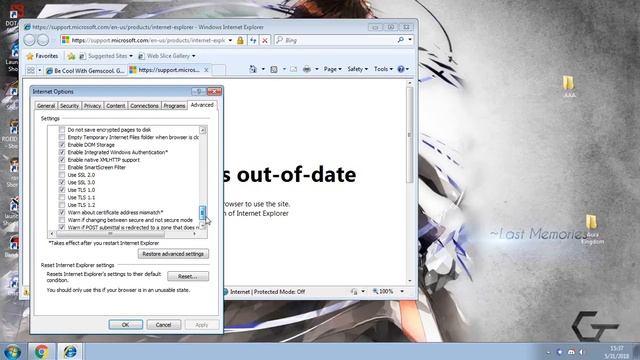Open the zoom level dropdown arrow

402,291
